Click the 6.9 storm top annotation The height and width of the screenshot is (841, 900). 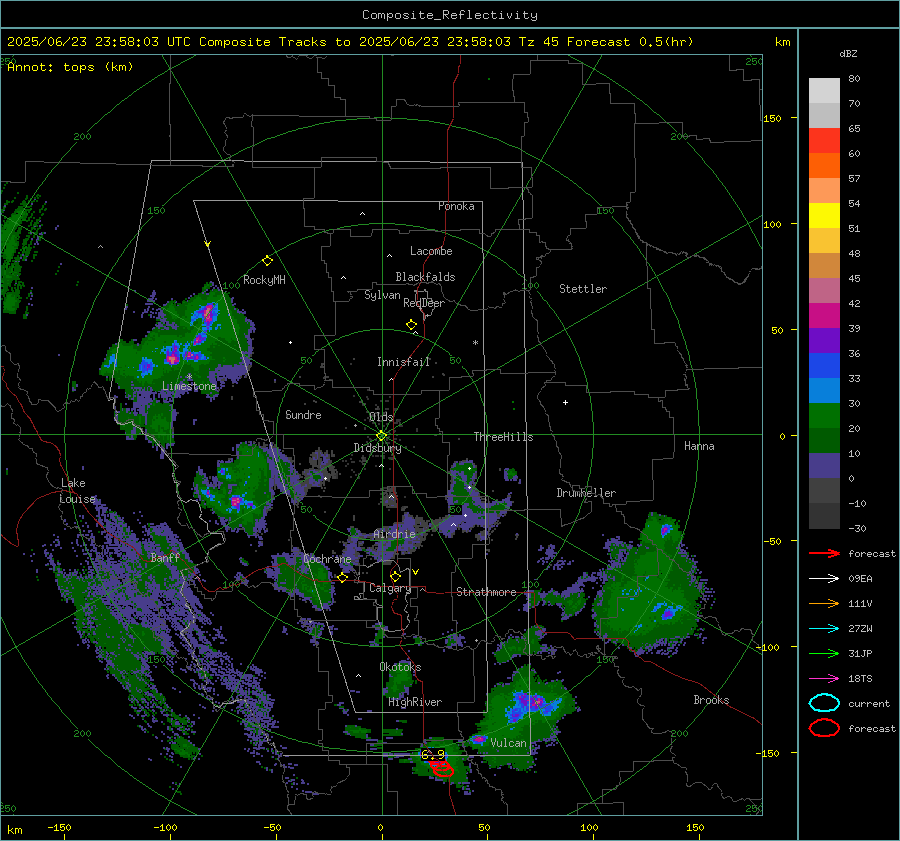(433, 754)
